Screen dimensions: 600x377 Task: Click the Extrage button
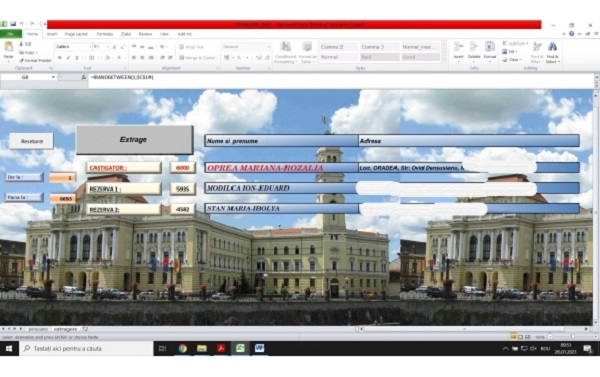[x=134, y=140]
